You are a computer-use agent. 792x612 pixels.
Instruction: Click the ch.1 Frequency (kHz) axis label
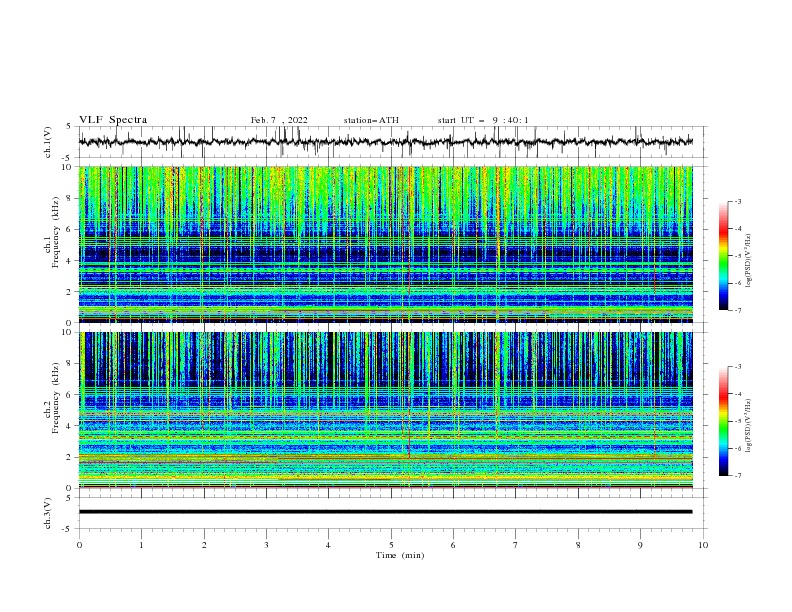52,244
